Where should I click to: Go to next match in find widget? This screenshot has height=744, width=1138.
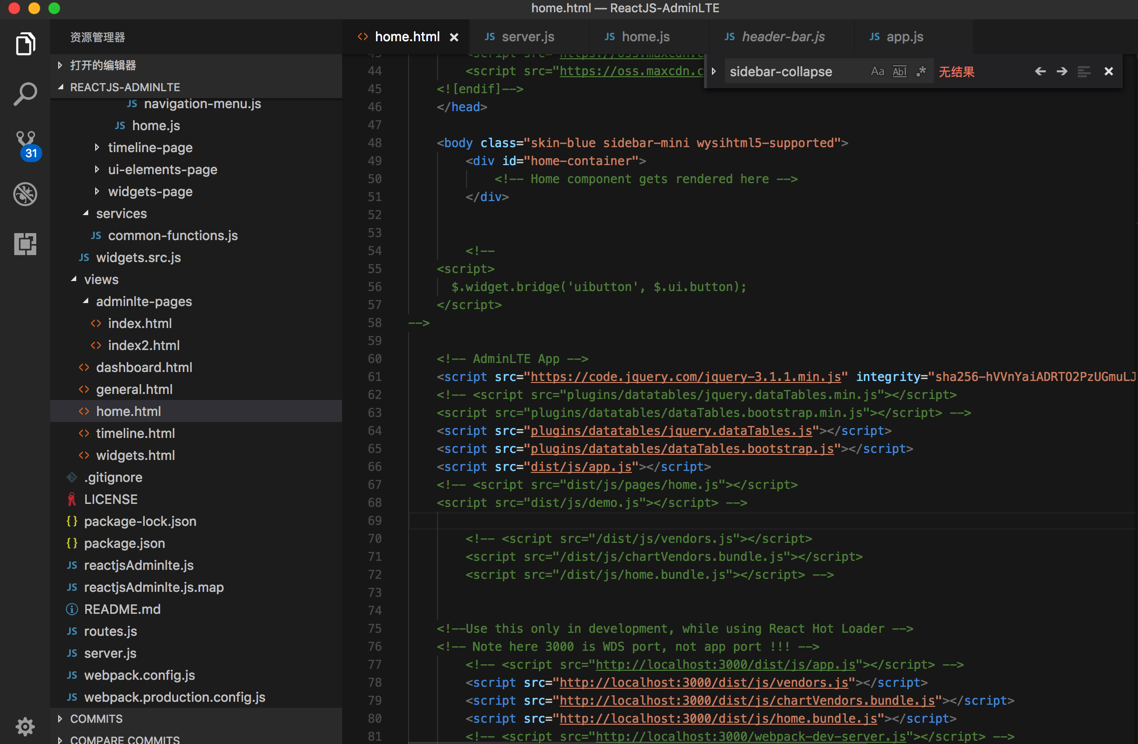click(x=1062, y=72)
